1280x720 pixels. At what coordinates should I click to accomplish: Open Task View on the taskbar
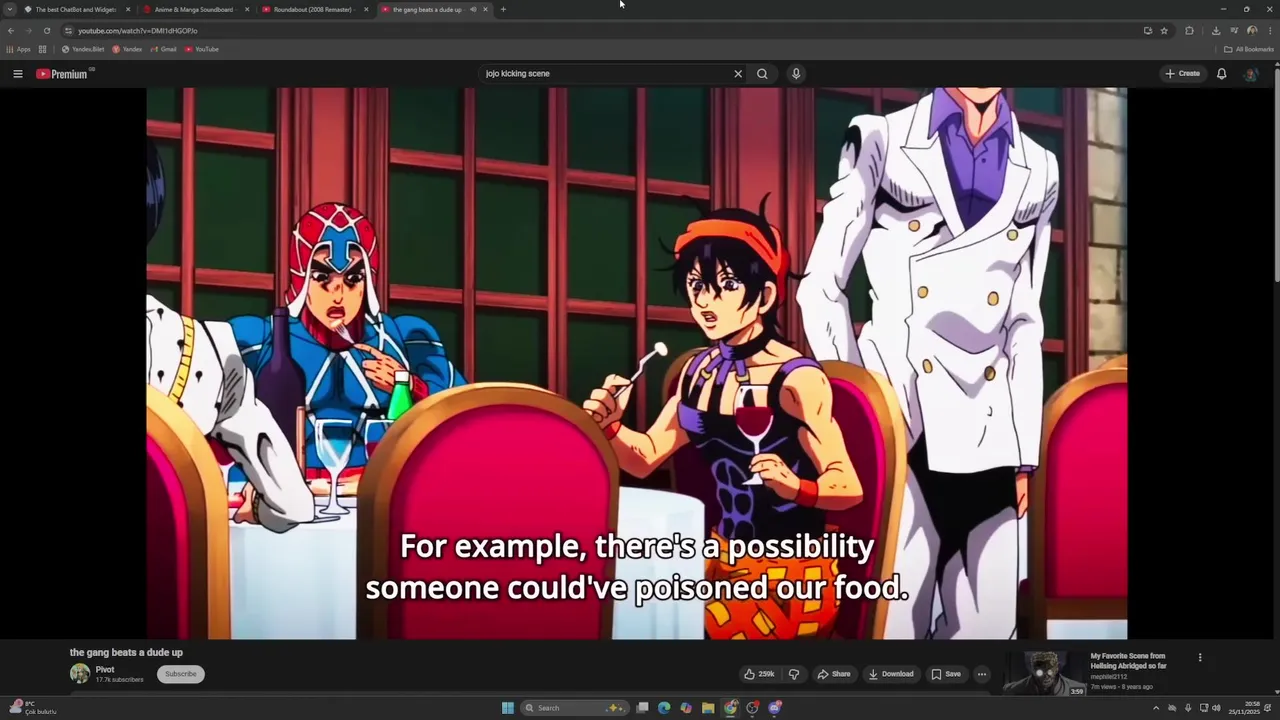(642, 708)
